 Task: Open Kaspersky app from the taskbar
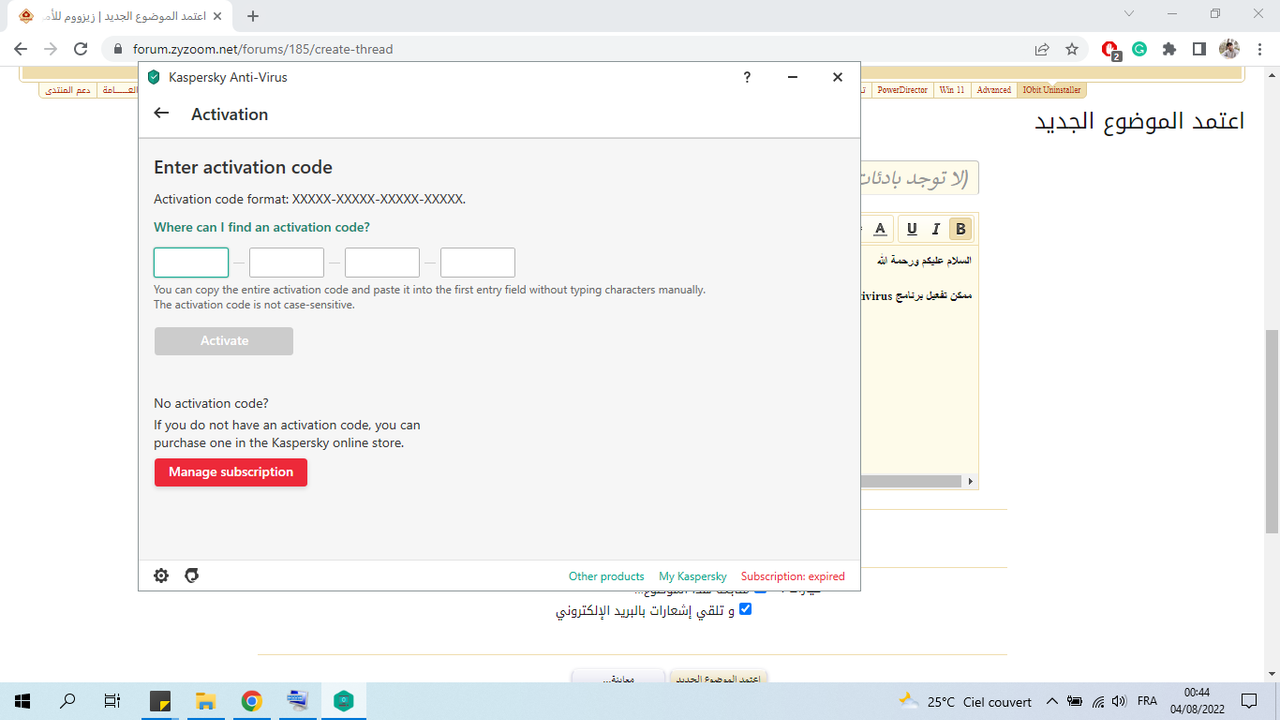(x=344, y=701)
